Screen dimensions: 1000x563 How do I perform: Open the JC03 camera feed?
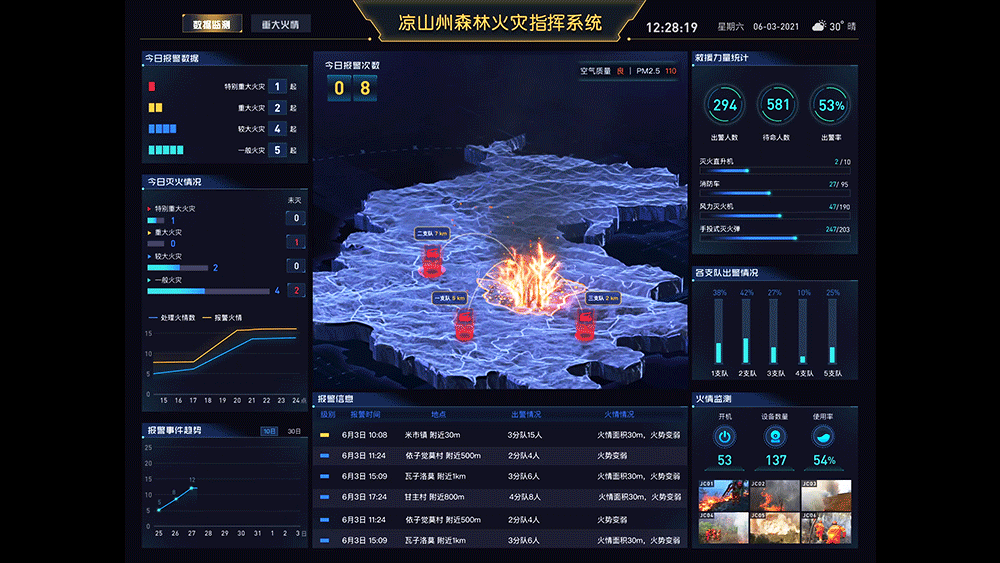[x=826, y=496]
